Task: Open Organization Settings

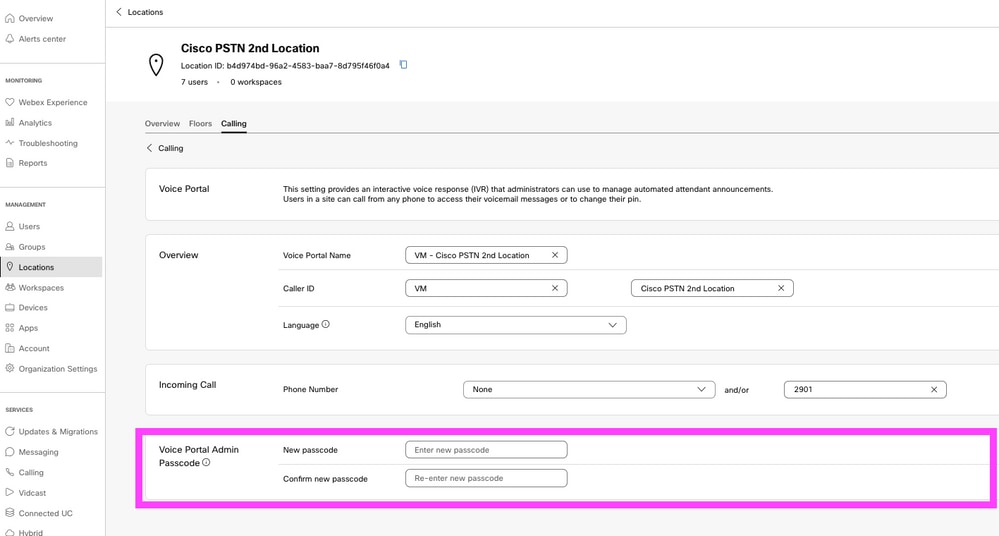Action: click(x=58, y=369)
